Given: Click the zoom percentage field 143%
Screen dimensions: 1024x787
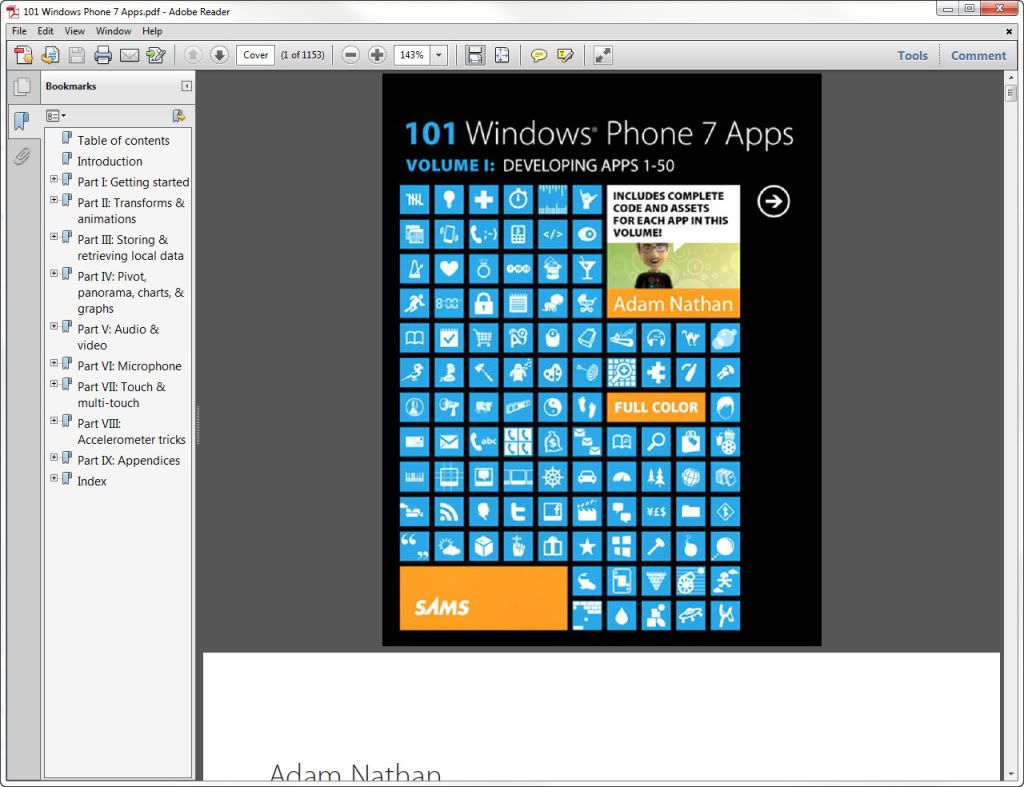Looking at the screenshot, I should (x=412, y=55).
